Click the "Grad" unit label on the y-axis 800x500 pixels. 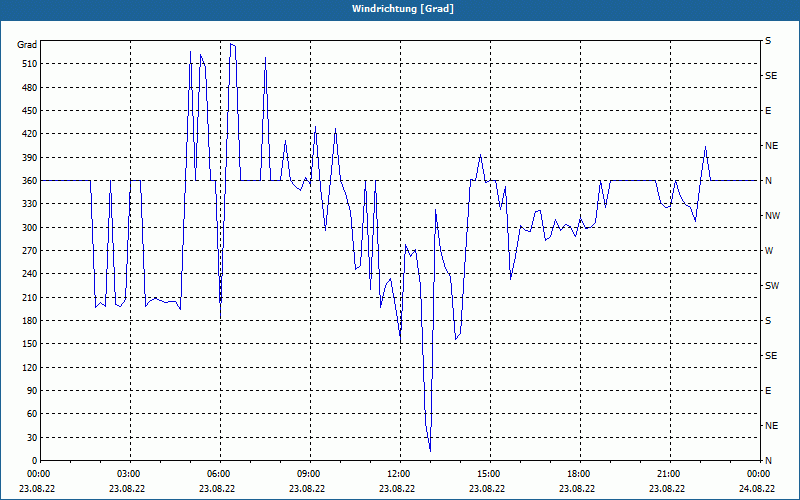[27, 45]
